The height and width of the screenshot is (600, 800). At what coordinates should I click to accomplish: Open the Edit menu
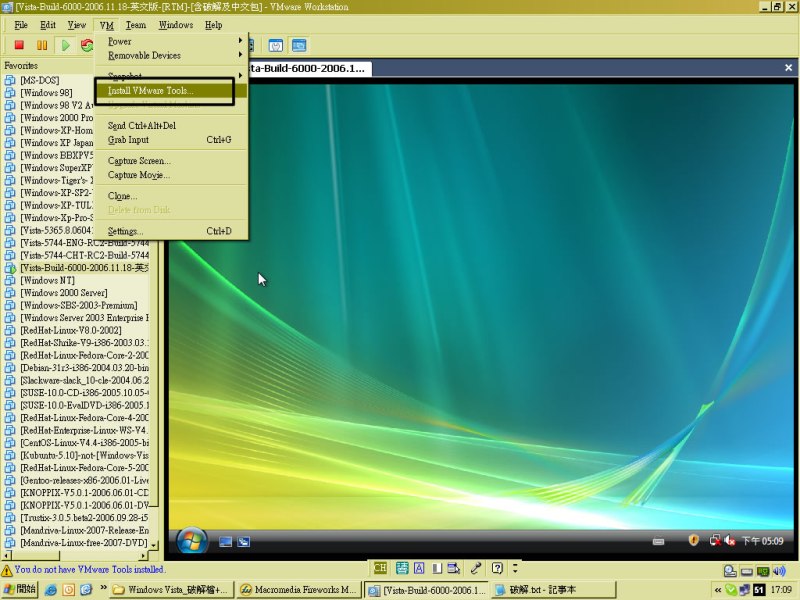(x=48, y=25)
